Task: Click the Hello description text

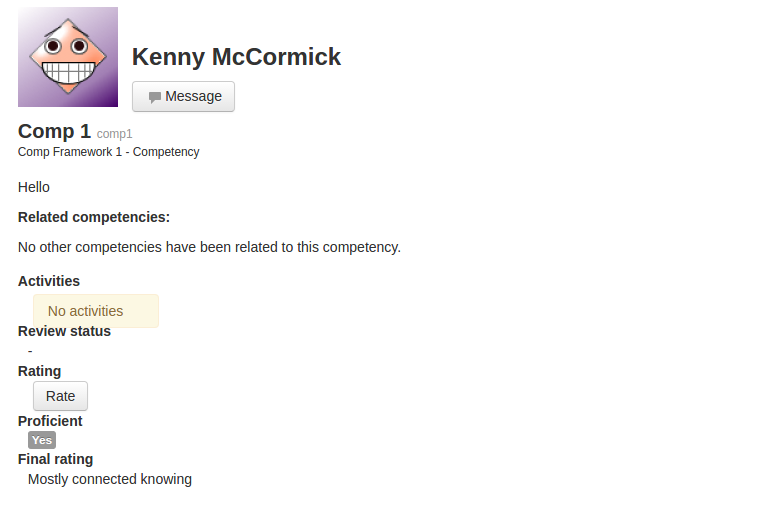Action: [34, 187]
